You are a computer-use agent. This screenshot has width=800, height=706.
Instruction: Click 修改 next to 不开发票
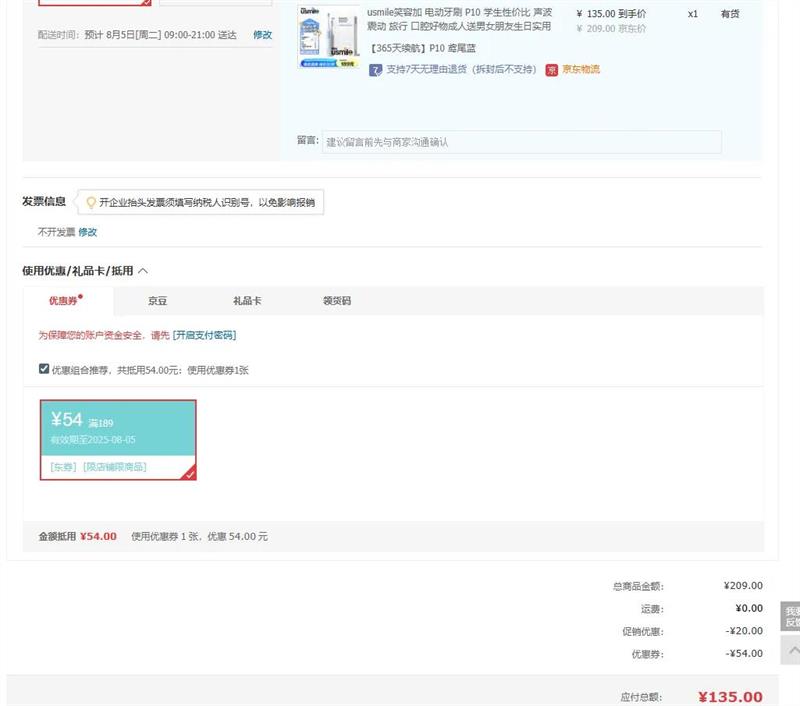[x=88, y=232]
